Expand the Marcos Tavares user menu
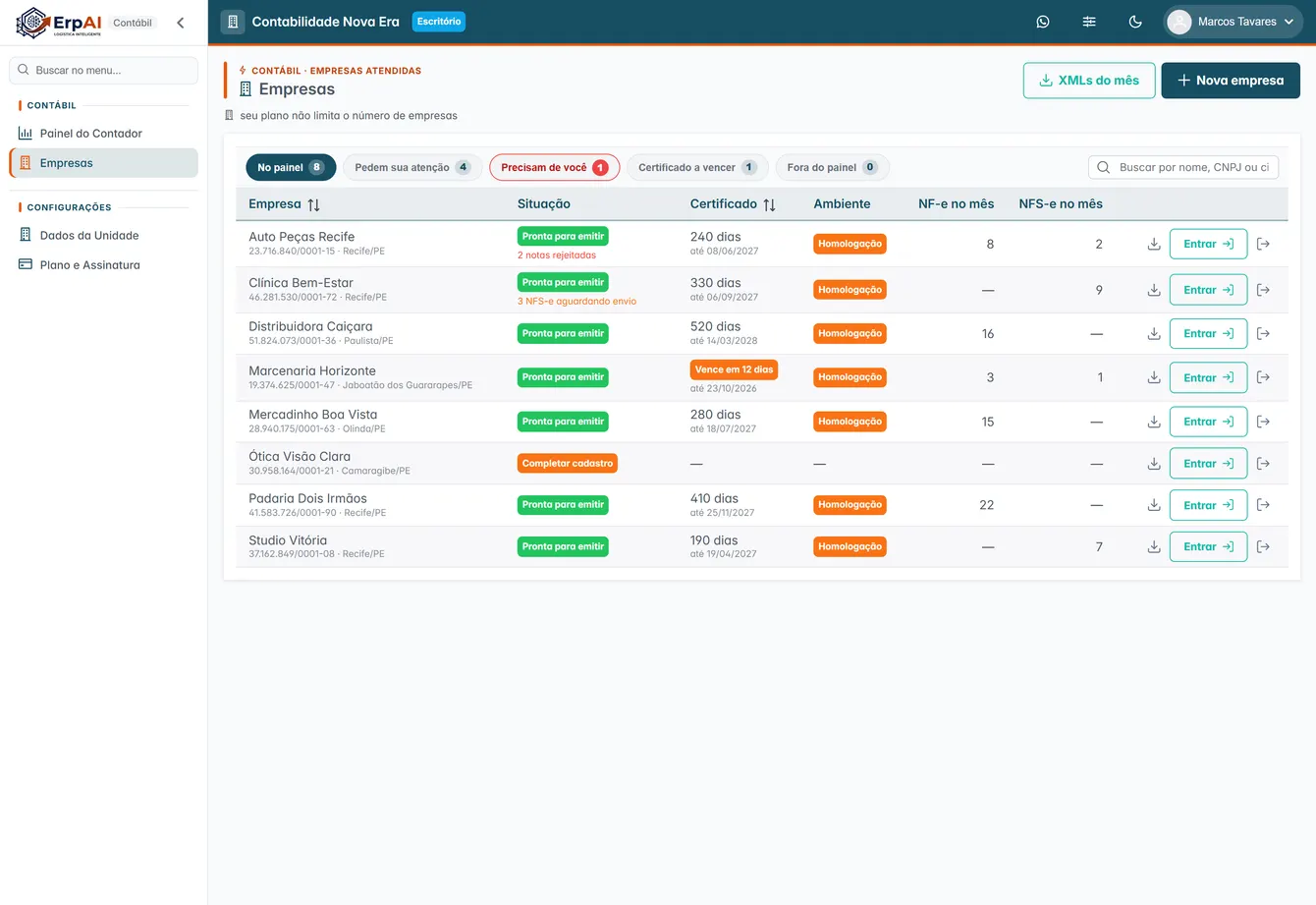The image size is (1316, 905). click(1234, 22)
